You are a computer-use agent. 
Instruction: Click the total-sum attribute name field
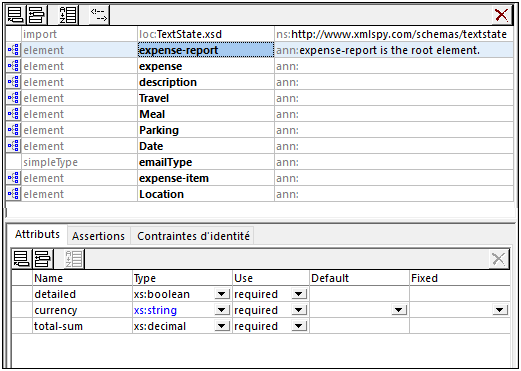pyautogui.click(x=82, y=326)
